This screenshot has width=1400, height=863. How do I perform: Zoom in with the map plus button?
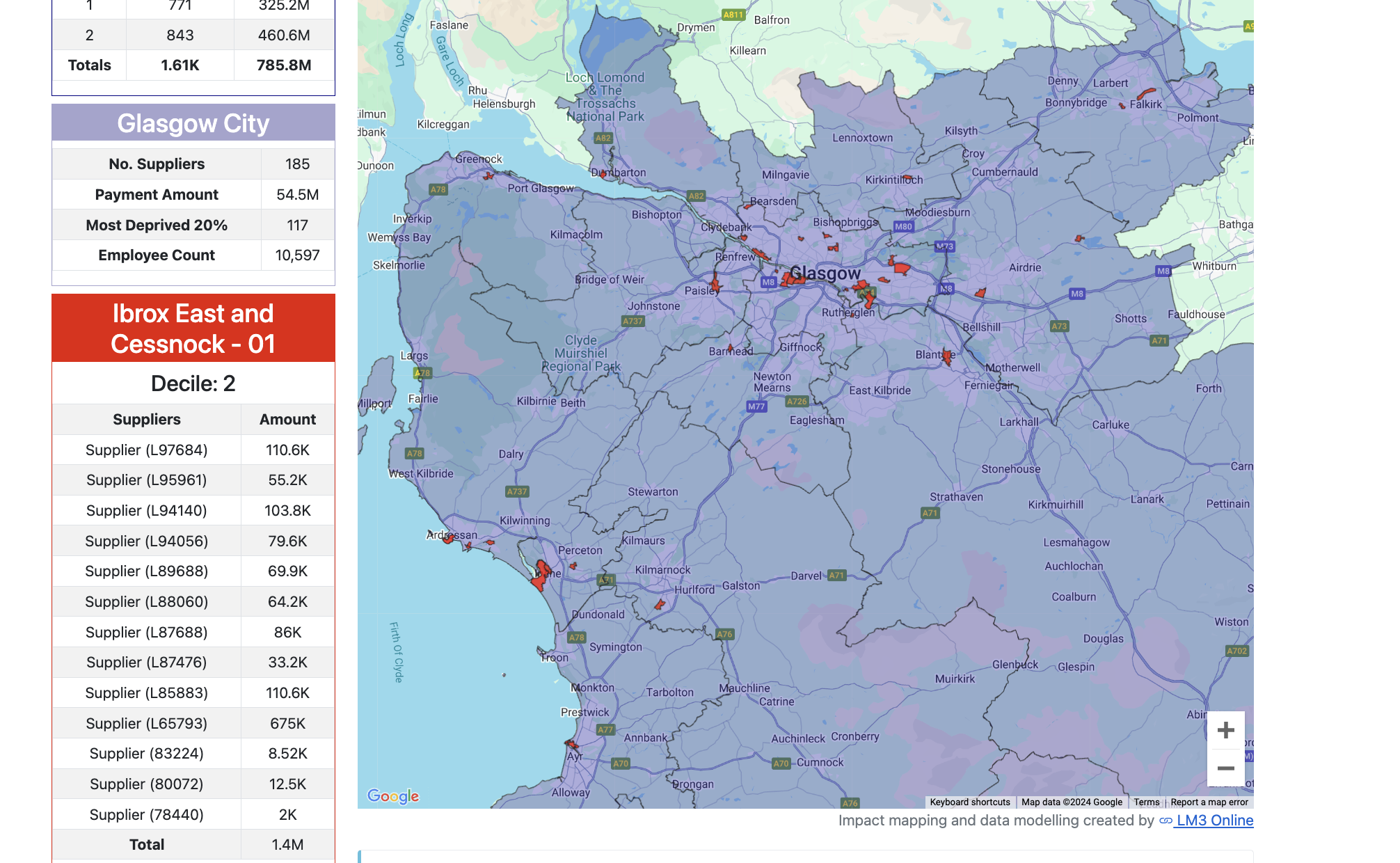1225,730
